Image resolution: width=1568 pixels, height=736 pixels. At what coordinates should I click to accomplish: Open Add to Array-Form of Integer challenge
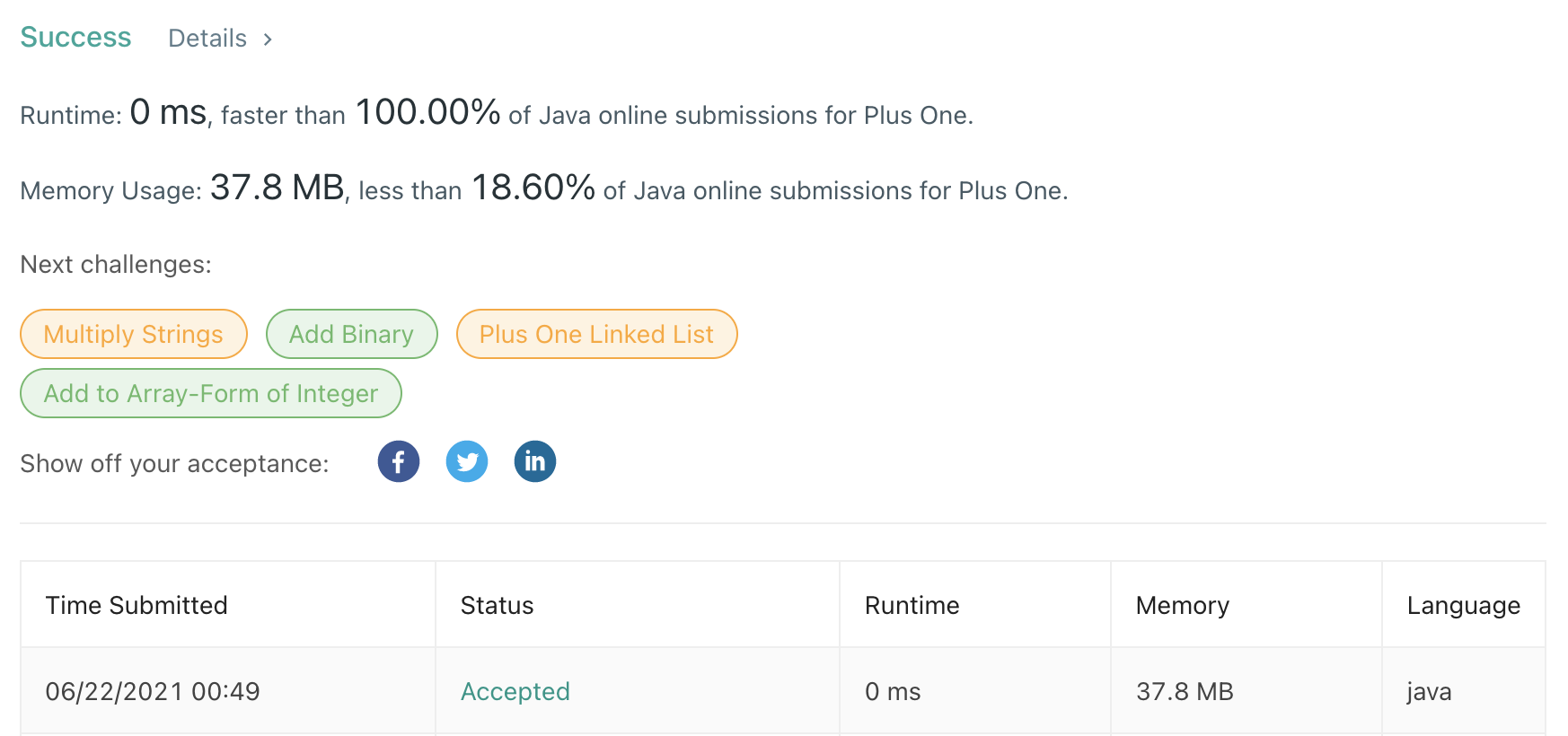pyautogui.click(x=211, y=393)
